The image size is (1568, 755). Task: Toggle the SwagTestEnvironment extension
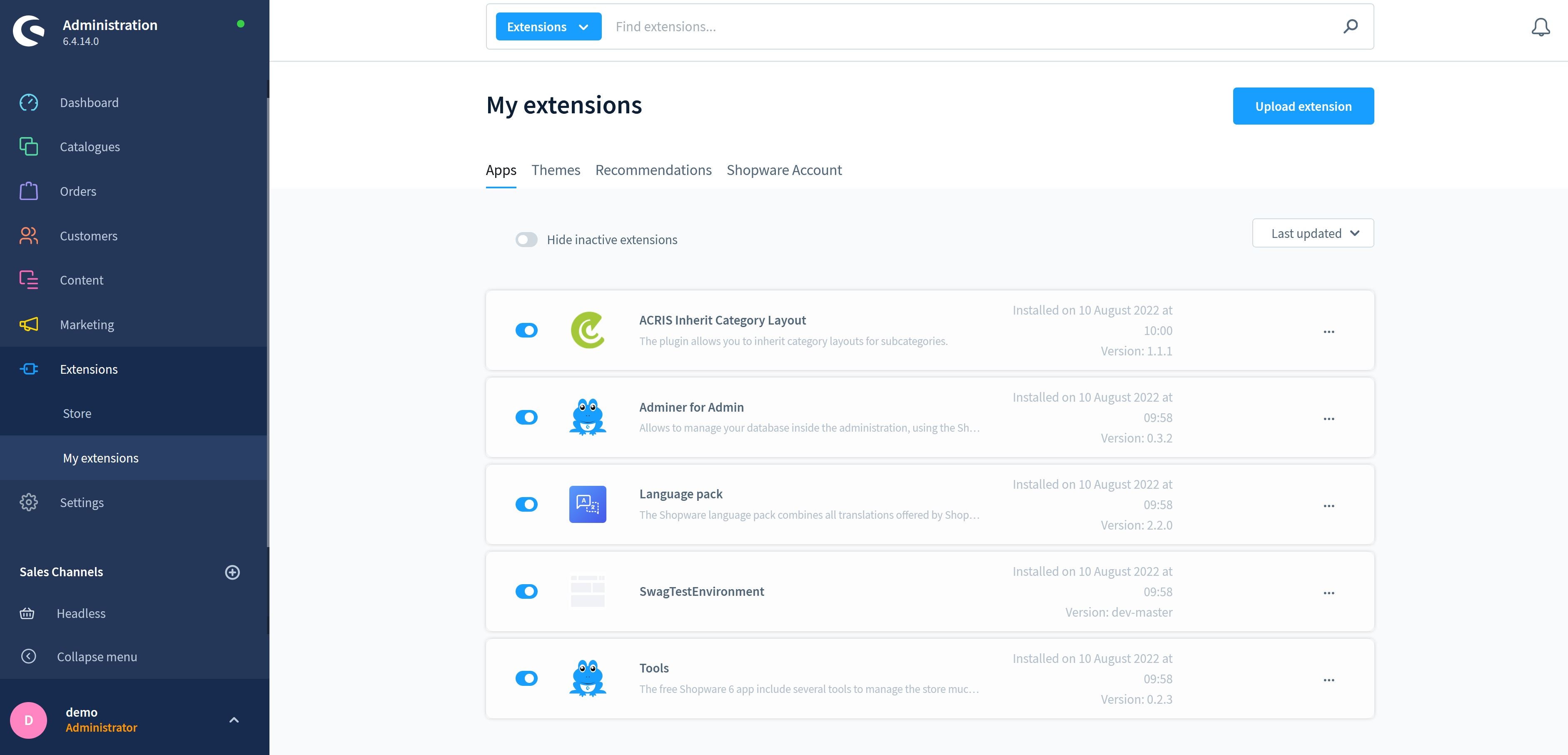point(526,591)
